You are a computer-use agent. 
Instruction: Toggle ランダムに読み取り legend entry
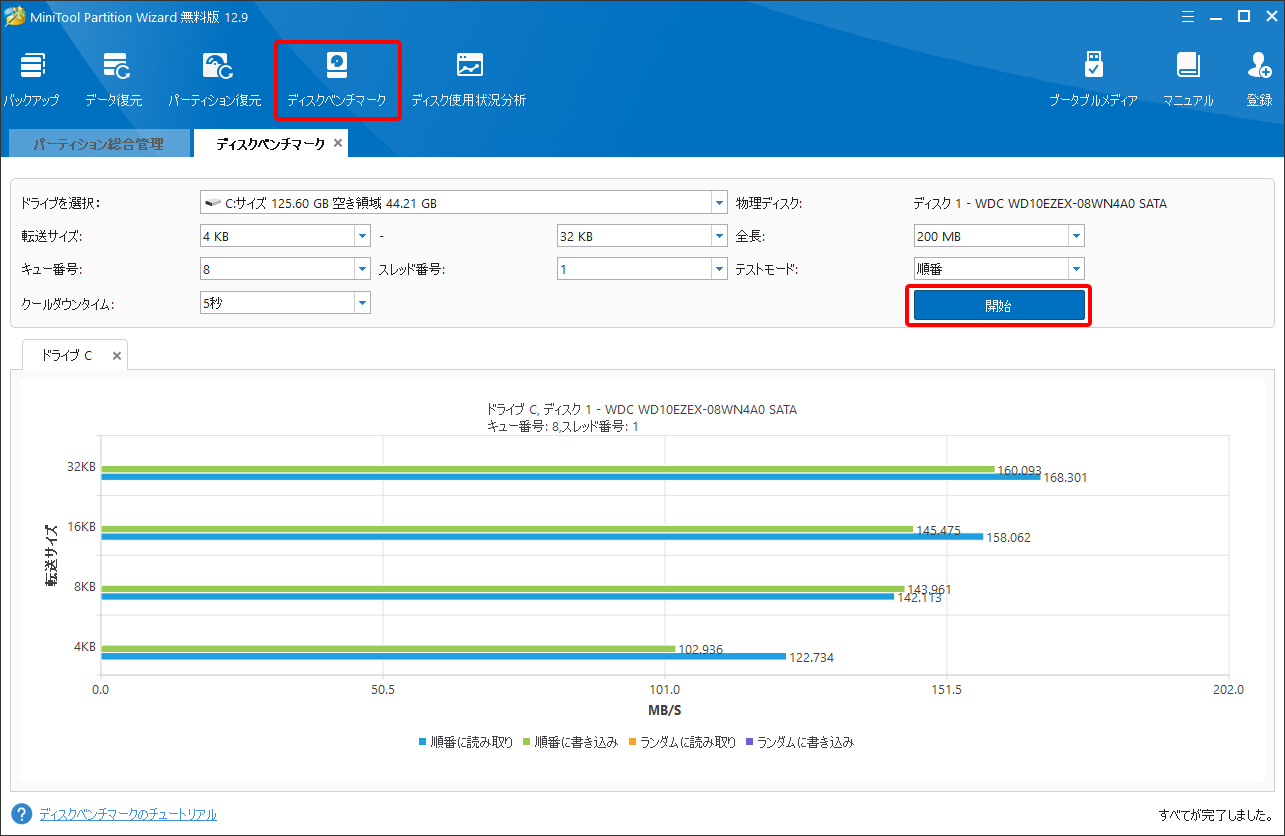click(683, 742)
